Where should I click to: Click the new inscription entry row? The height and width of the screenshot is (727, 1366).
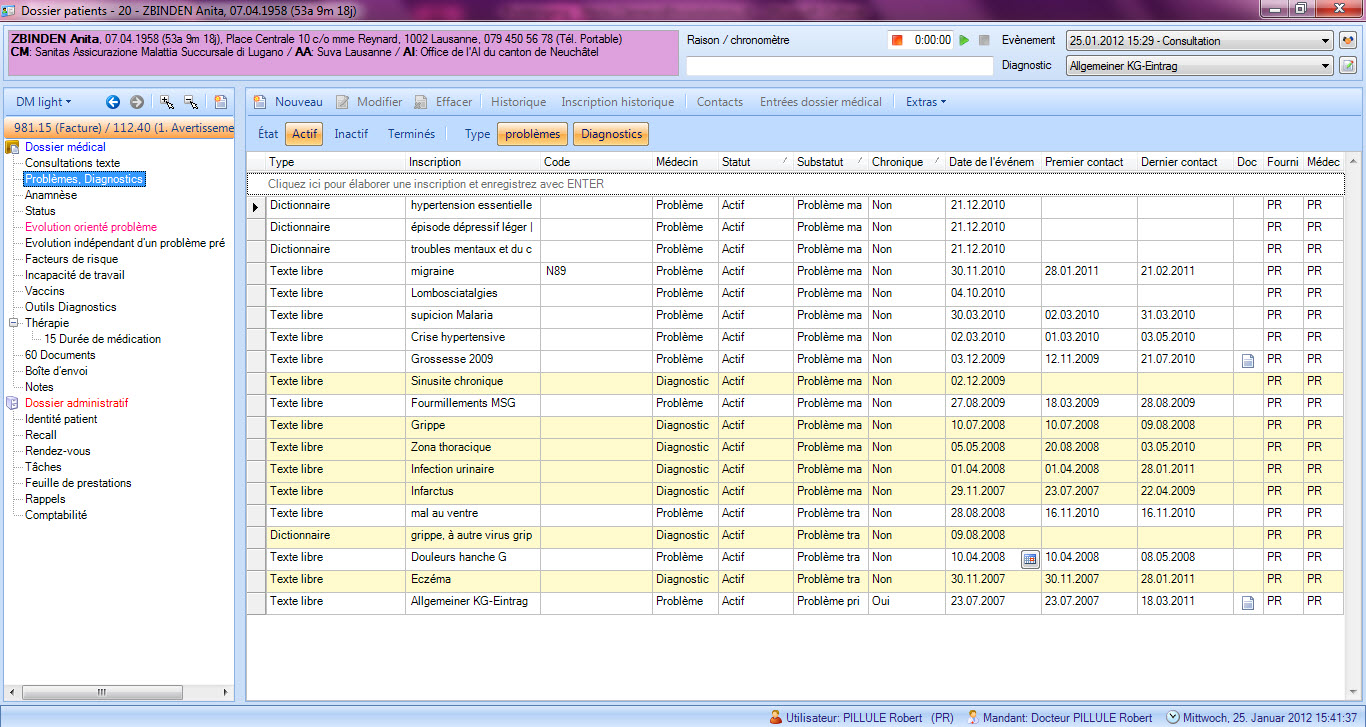795,184
